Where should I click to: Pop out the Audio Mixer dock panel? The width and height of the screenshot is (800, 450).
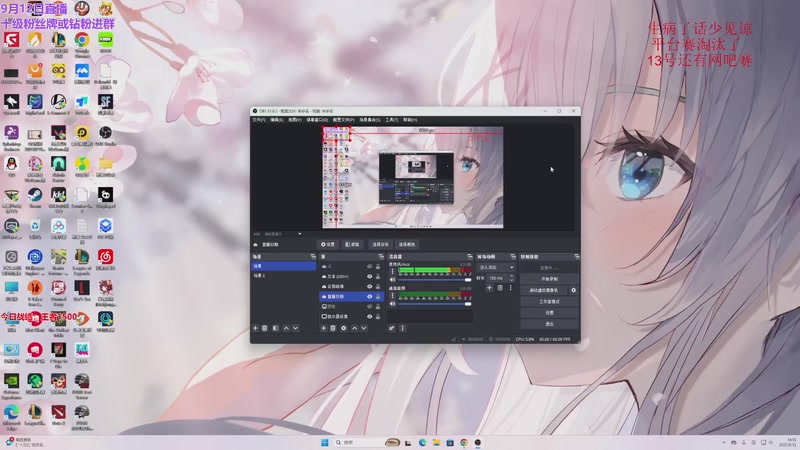point(469,257)
